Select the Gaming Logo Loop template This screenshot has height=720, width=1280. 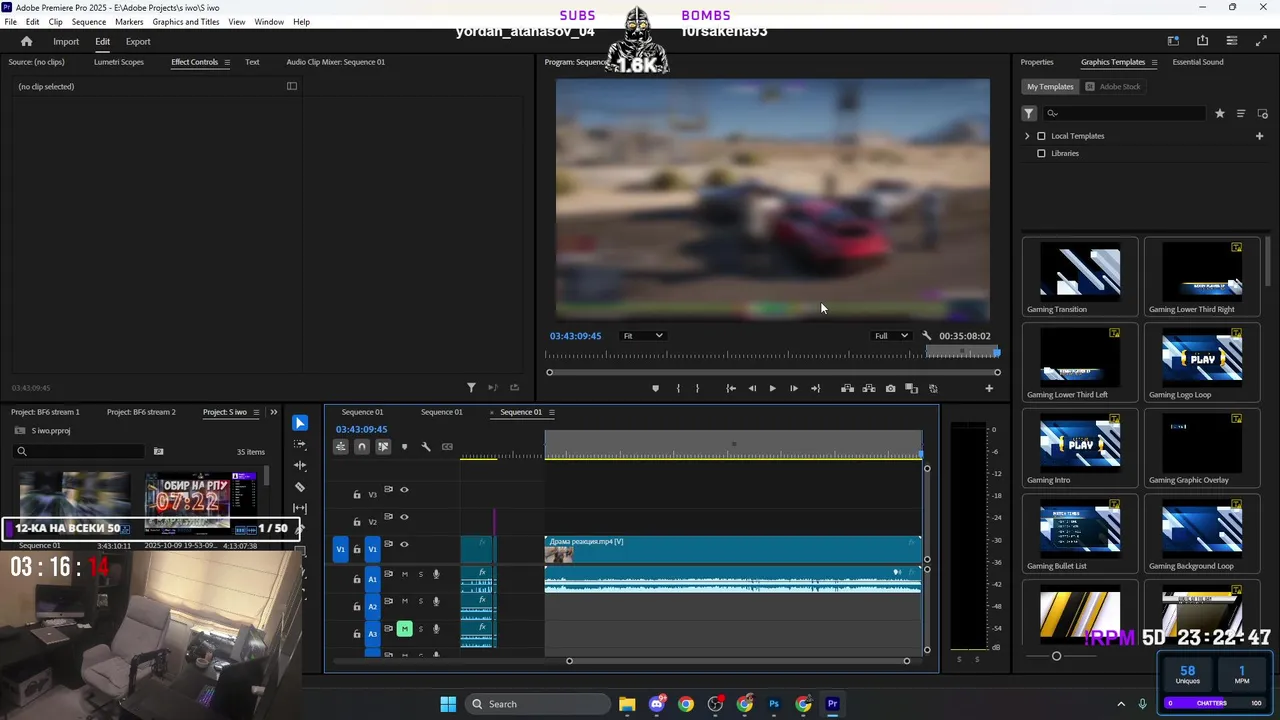[x=1202, y=363]
